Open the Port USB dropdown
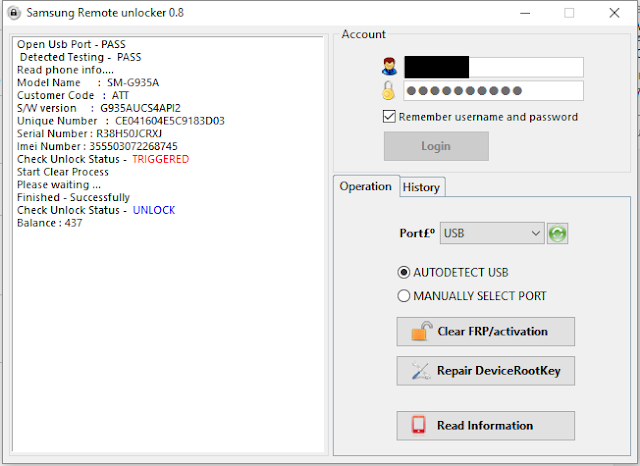 tap(492, 233)
